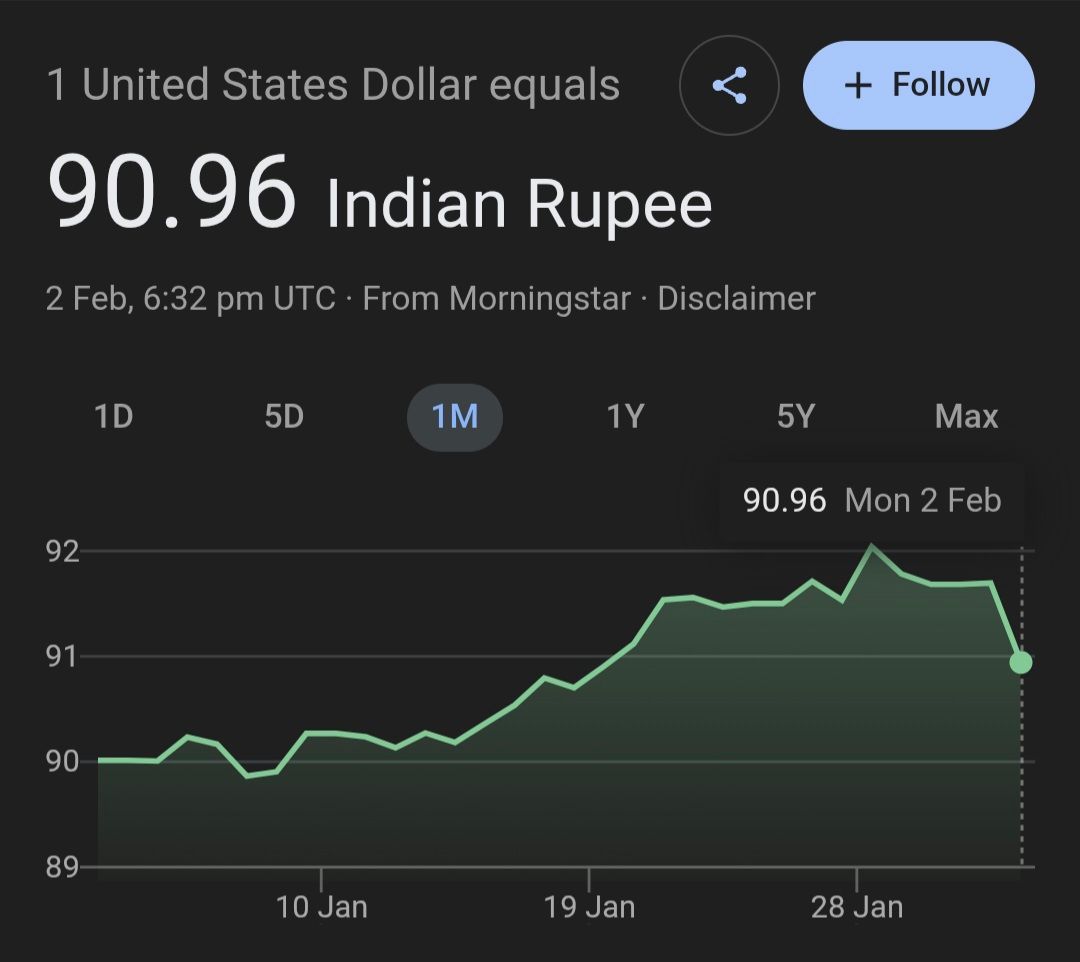The height and width of the screenshot is (962, 1080).
Task: Click the 92 y-axis gridline label
Action: coord(62,551)
